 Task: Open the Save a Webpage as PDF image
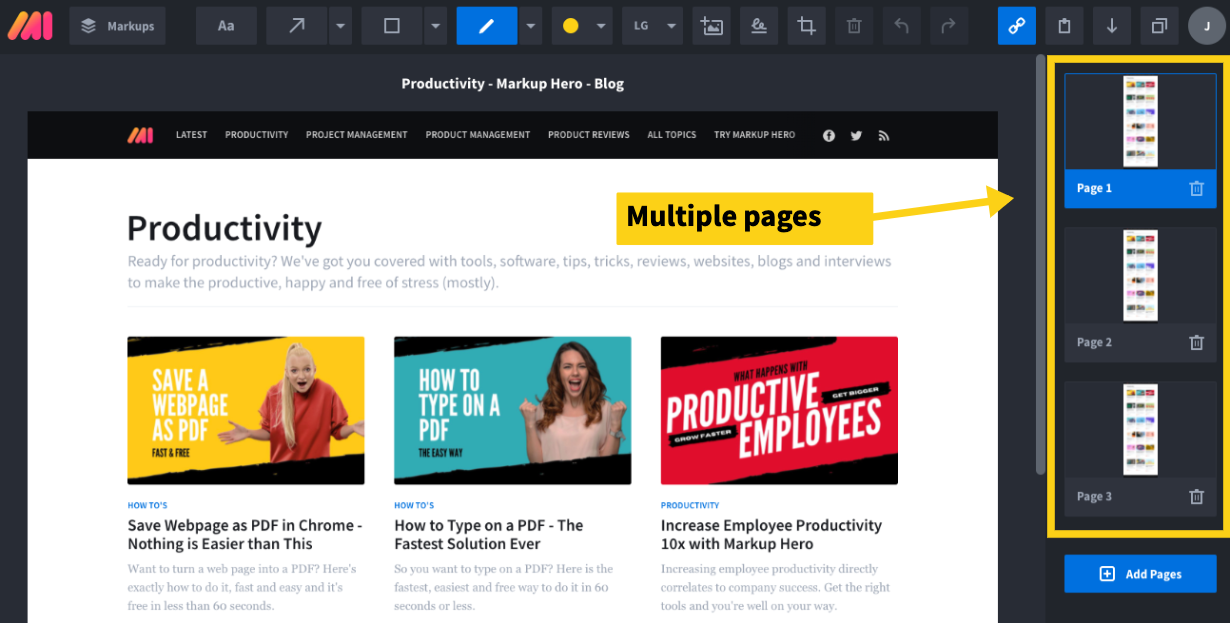246,410
